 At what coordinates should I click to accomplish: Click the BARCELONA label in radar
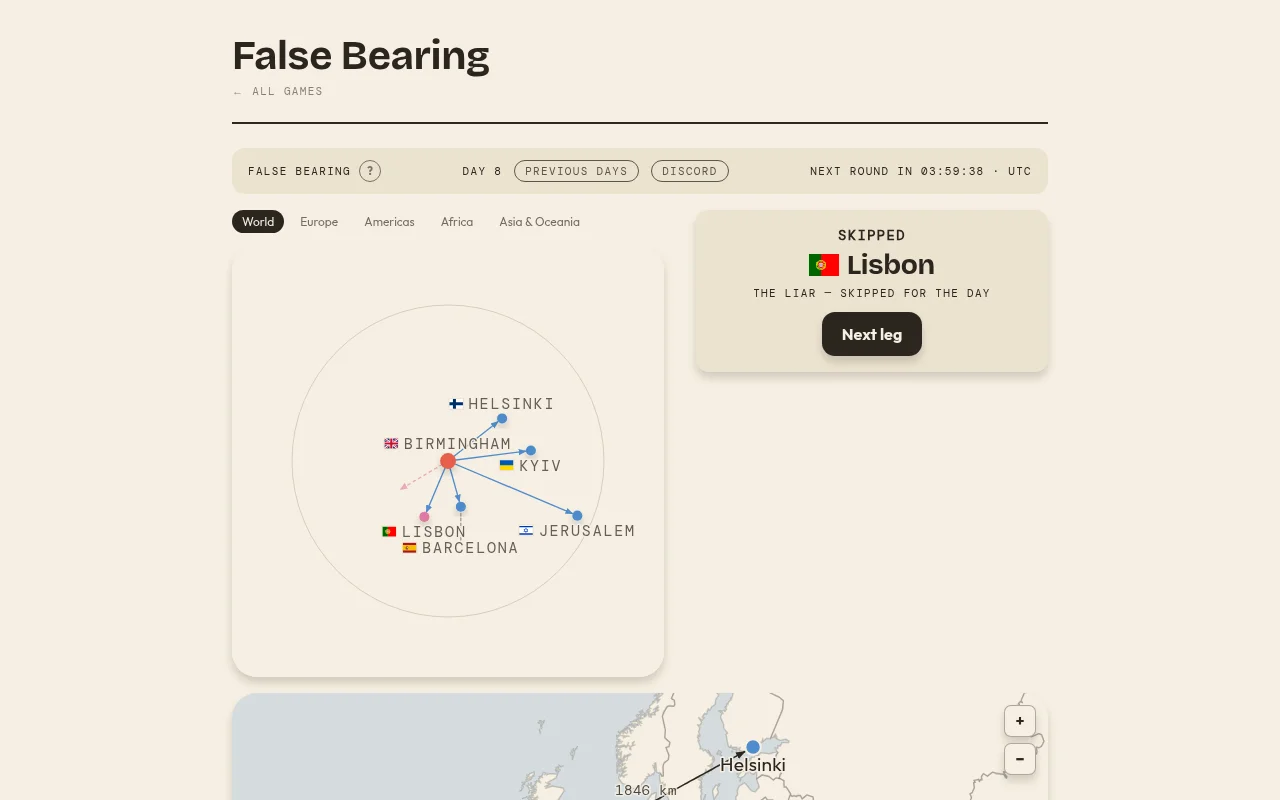tap(470, 548)
